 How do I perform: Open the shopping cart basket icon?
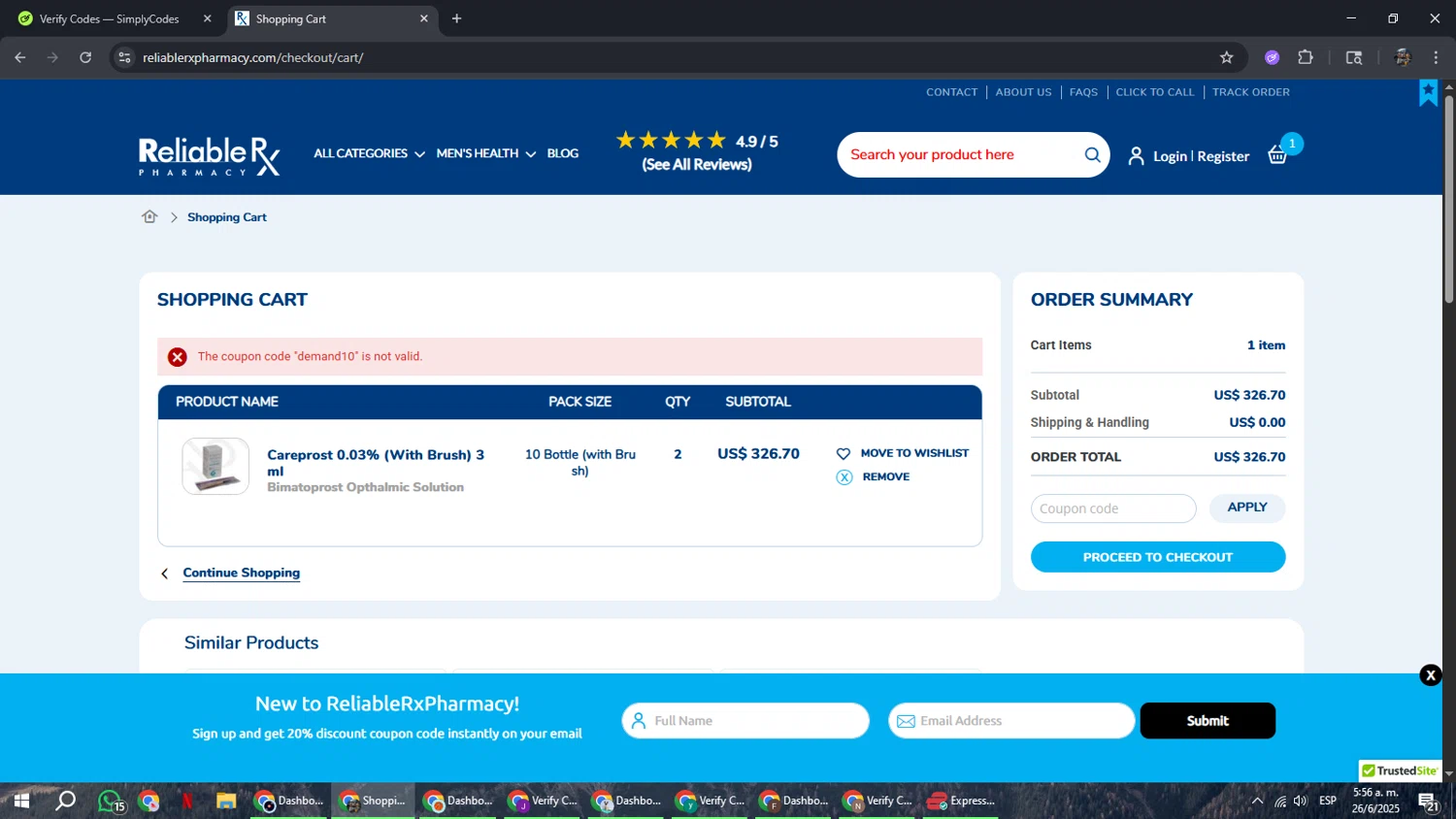(1278, 155)
